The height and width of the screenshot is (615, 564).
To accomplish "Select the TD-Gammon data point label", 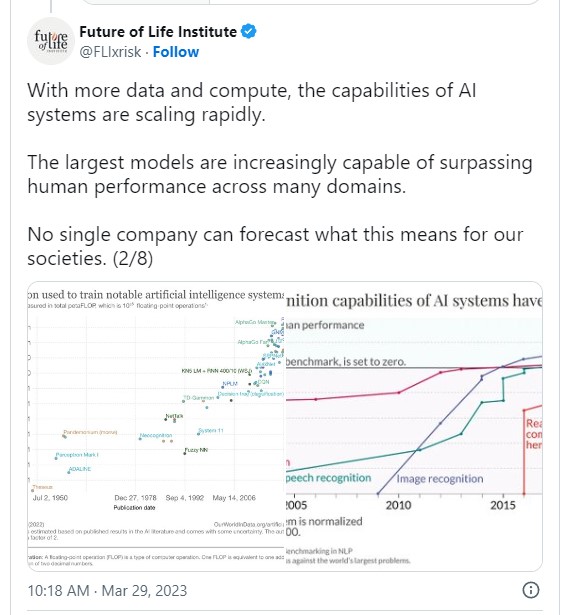I will click(x=199, y=398).
